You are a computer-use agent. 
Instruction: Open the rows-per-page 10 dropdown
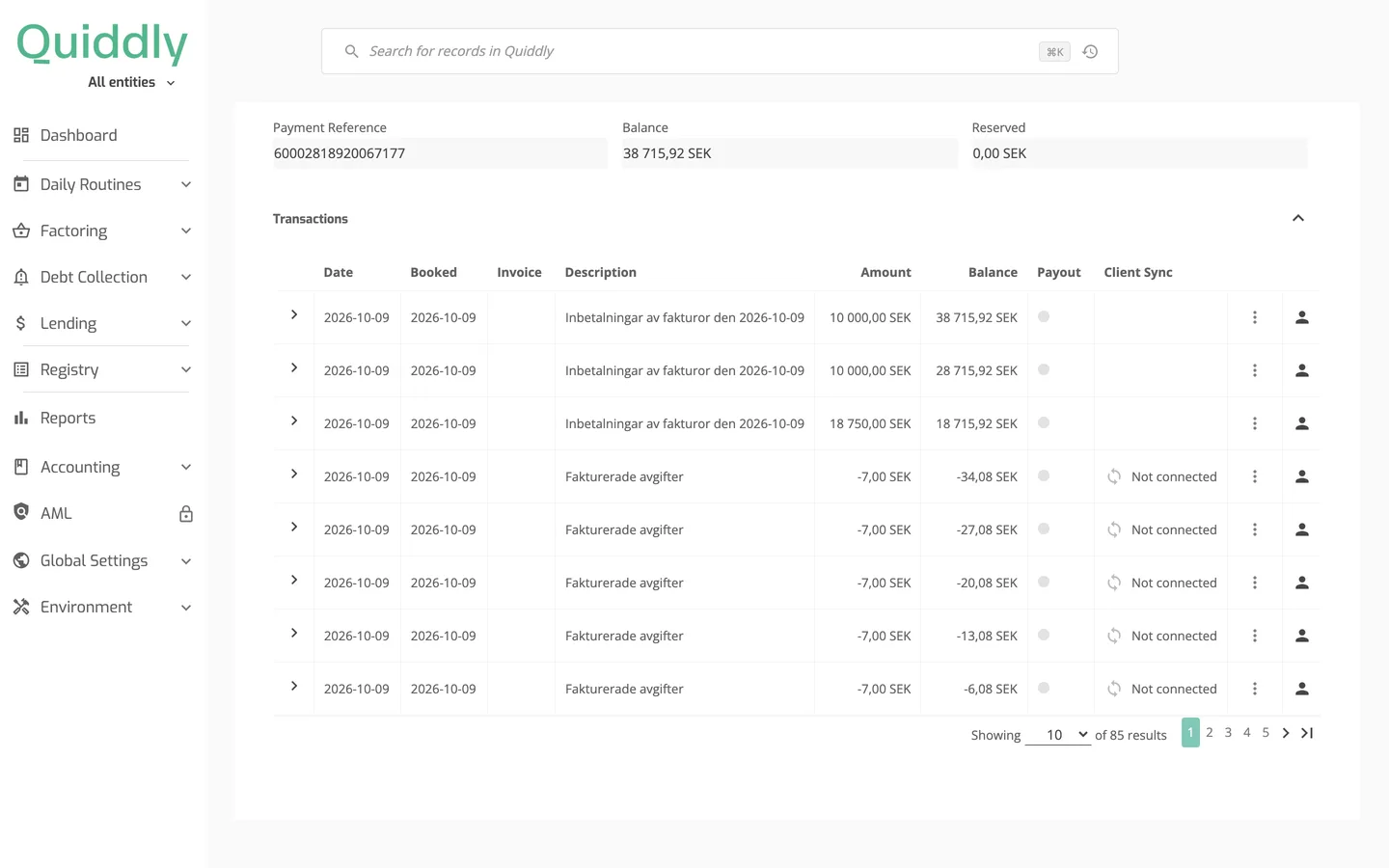tap(1057, 735)
